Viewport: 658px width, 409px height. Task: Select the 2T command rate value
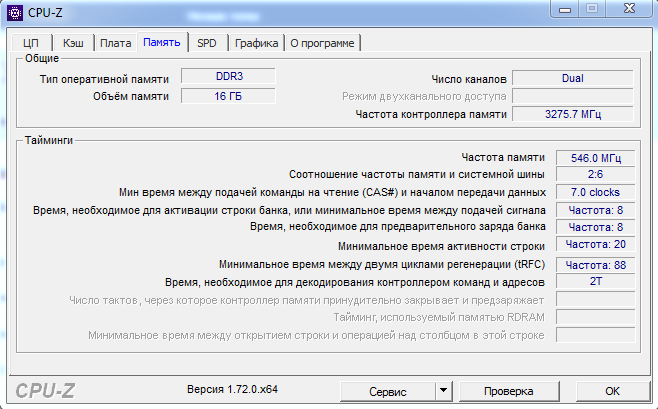[x=595, y=281]
